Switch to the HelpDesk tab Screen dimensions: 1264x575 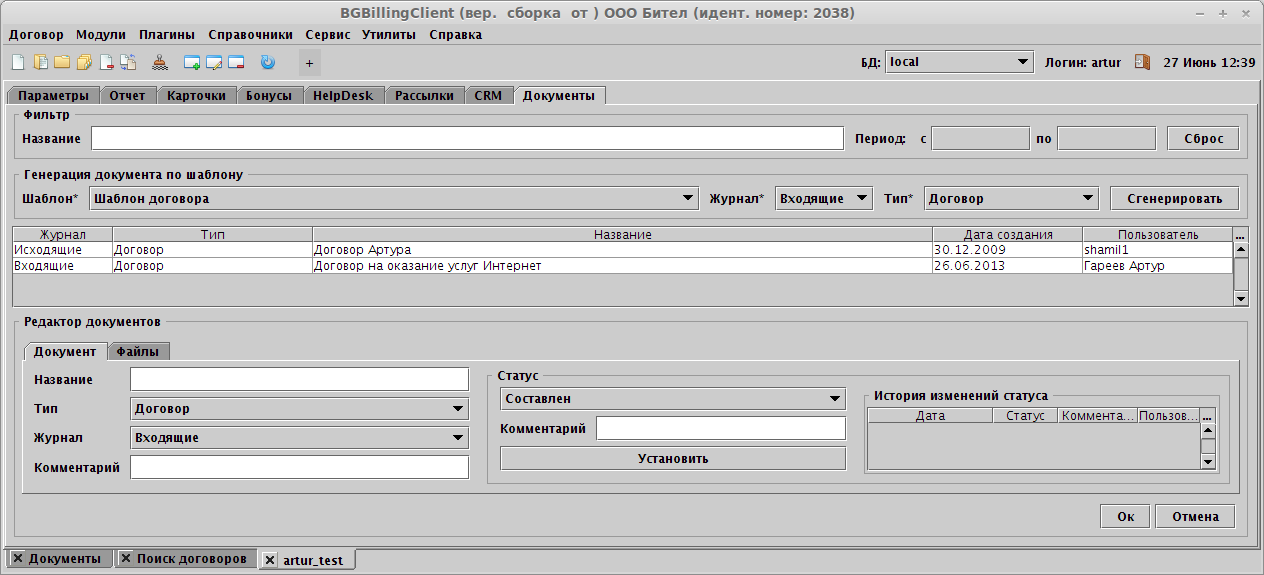click(342, 96)
